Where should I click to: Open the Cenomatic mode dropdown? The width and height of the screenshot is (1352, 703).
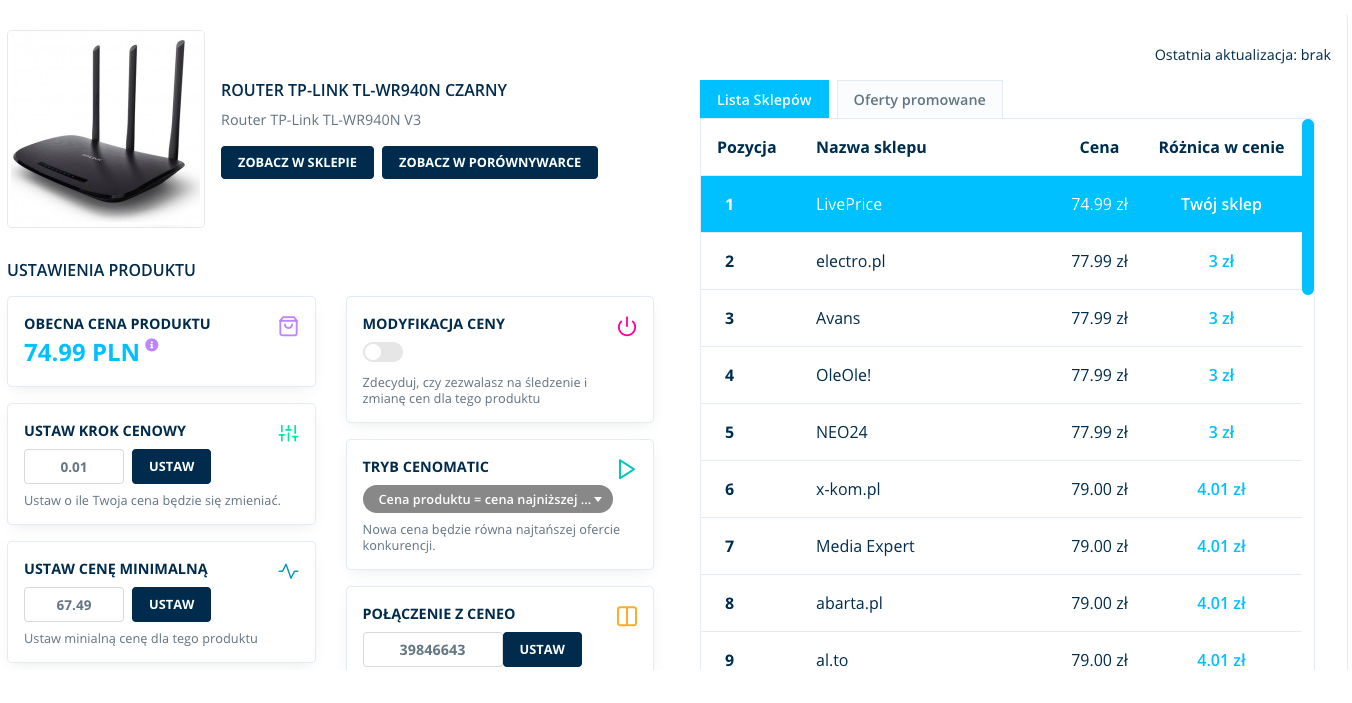pyautogui.click(x=488, y=499)
